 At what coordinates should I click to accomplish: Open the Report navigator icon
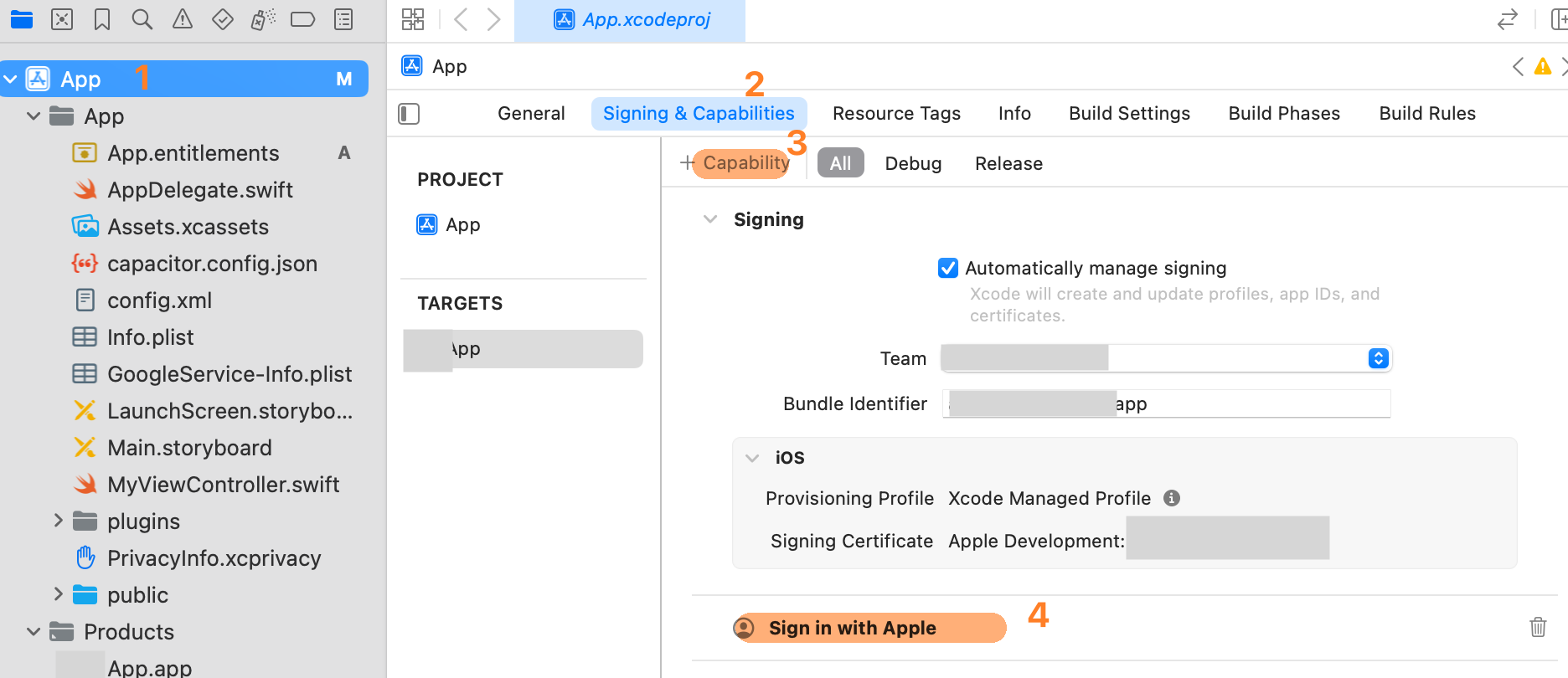tap(343, 19)
